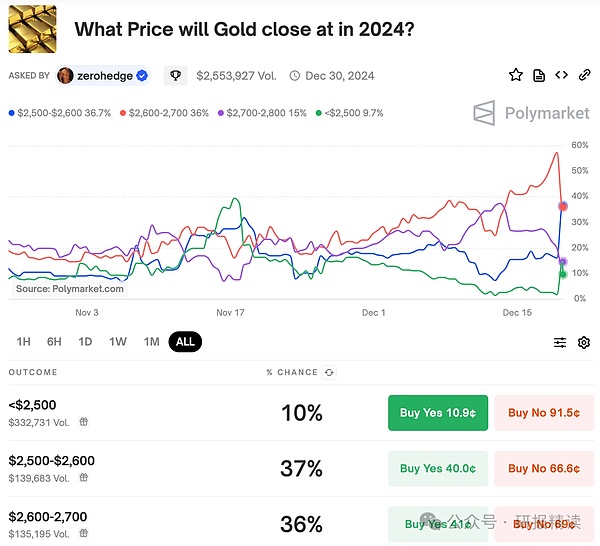Buy Yes at 10.9¢ for <$2,500
The height and width of the screenshot is (546, 600).
[x=438, y=412]
